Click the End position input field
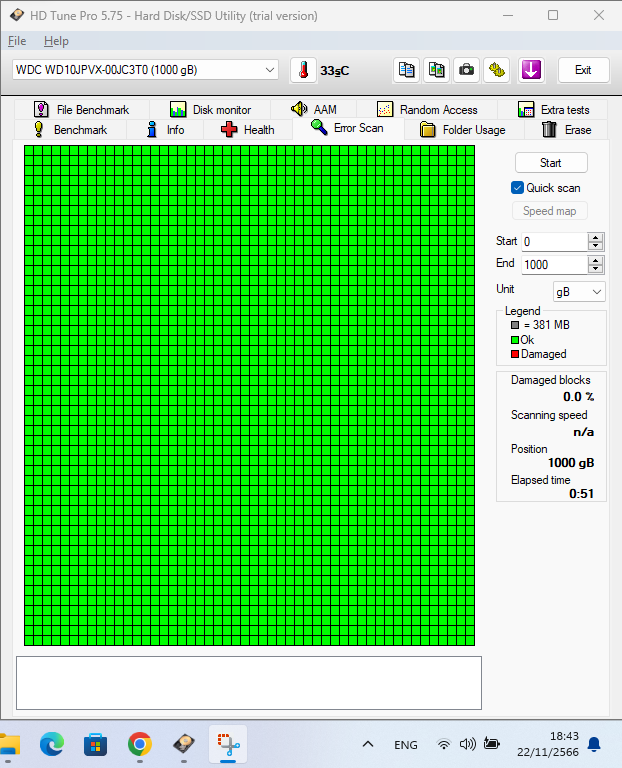Screen dimensions: 622x768 coord(554,265)
